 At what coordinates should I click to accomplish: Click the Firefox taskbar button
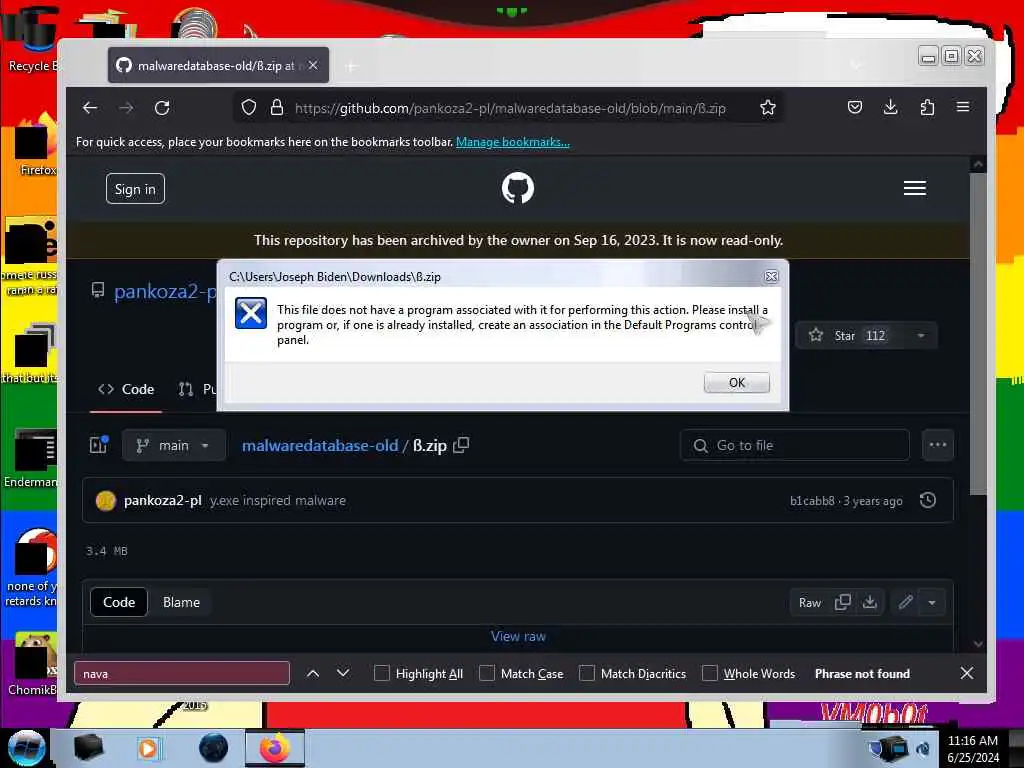click(275, 748)
